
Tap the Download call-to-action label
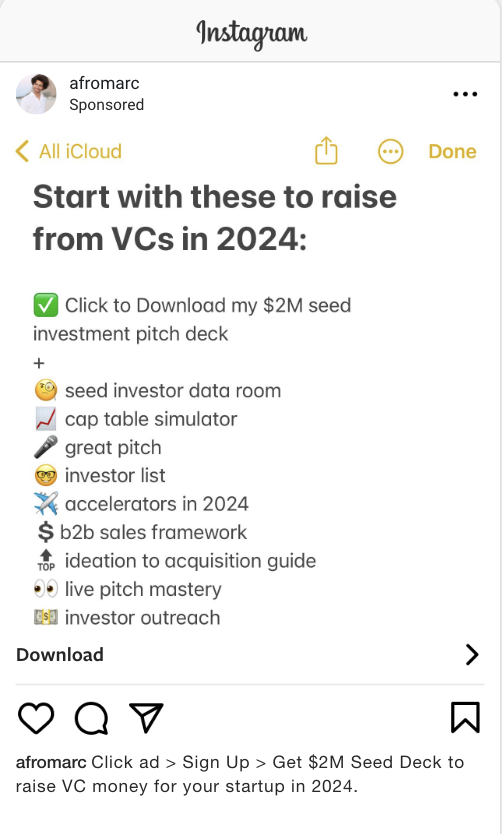point(60,655)
